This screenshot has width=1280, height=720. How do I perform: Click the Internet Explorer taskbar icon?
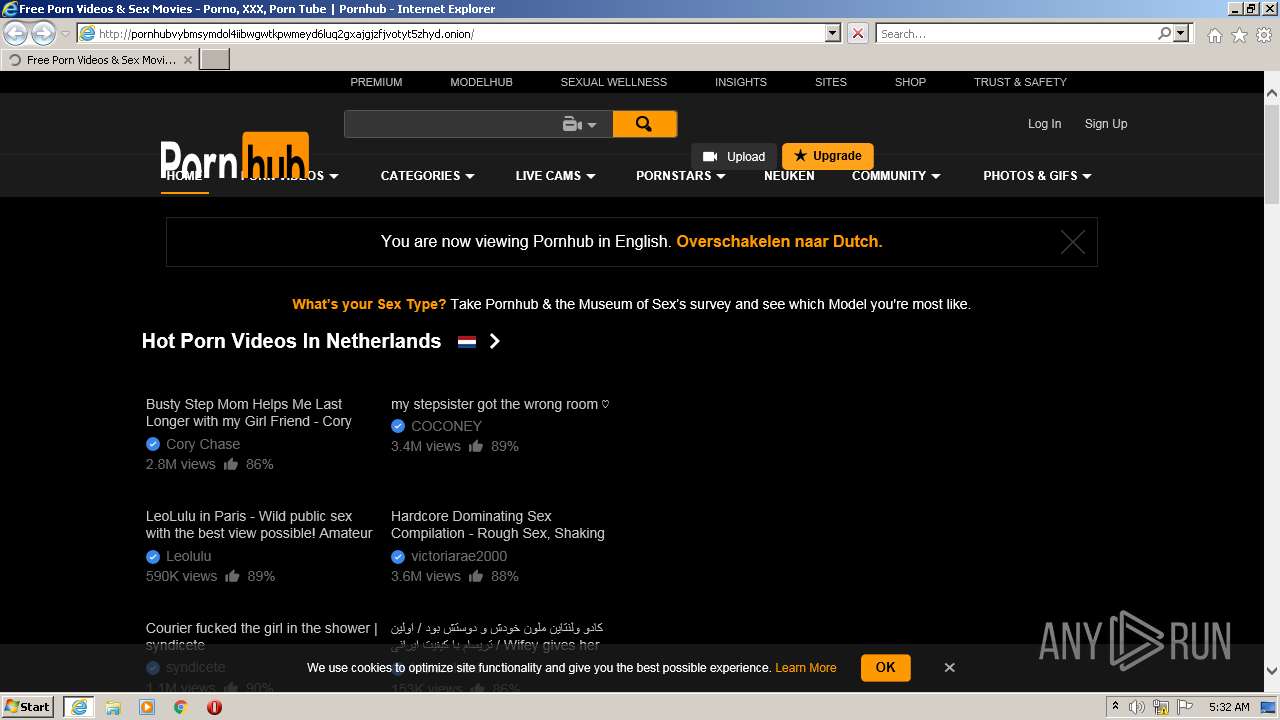coord(78,707)
